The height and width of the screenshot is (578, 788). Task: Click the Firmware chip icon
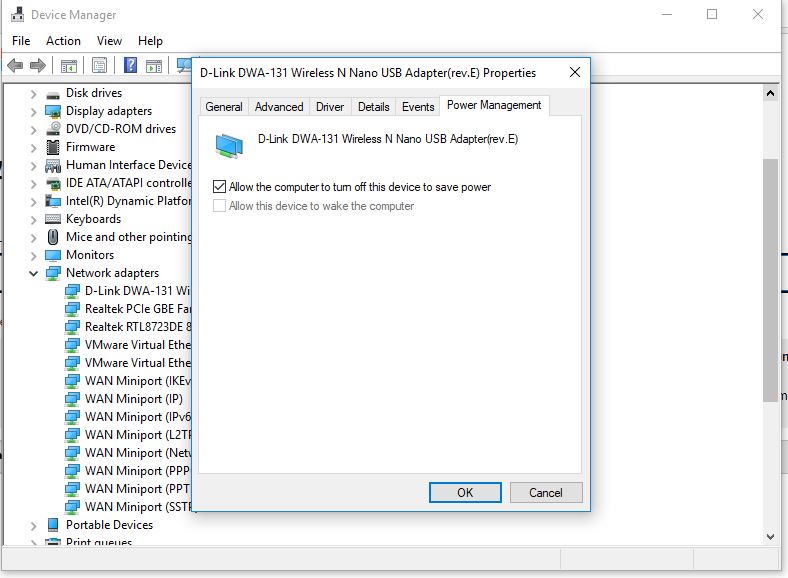click(53, 147)
